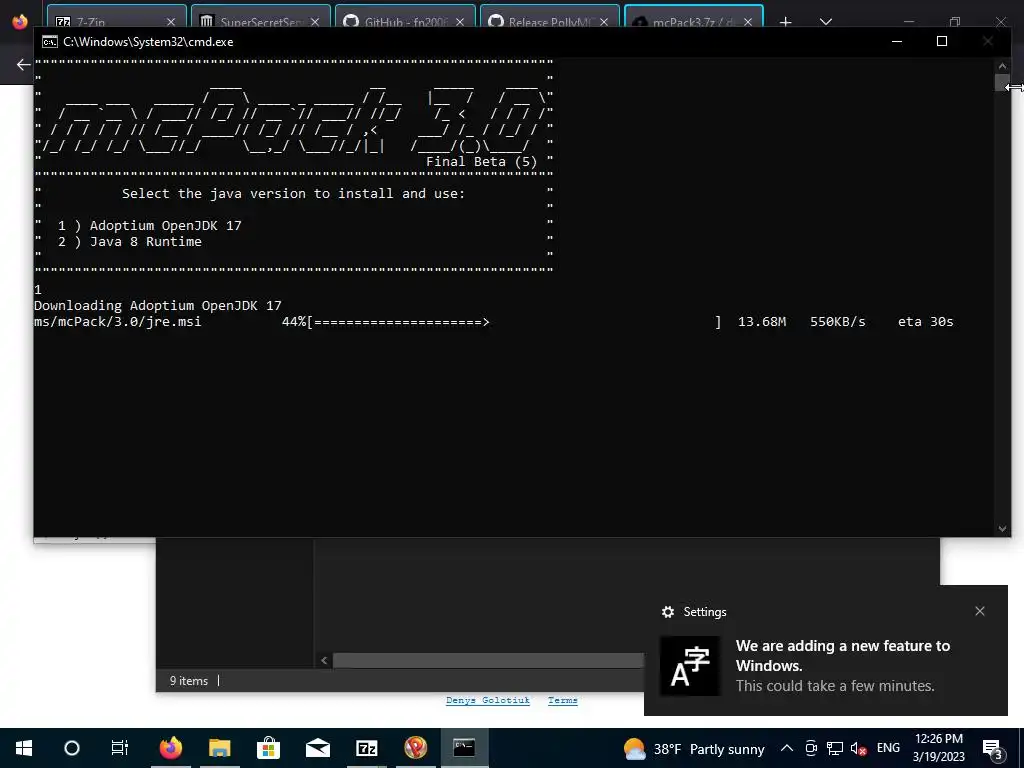The width and height of the screenshot is (1024, 768).
Task: Select the cmd.exe taskbar icon
Action: (464, 748)
